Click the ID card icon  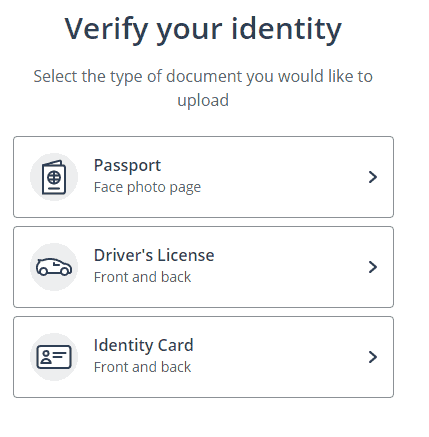click(x=54, y=357)
